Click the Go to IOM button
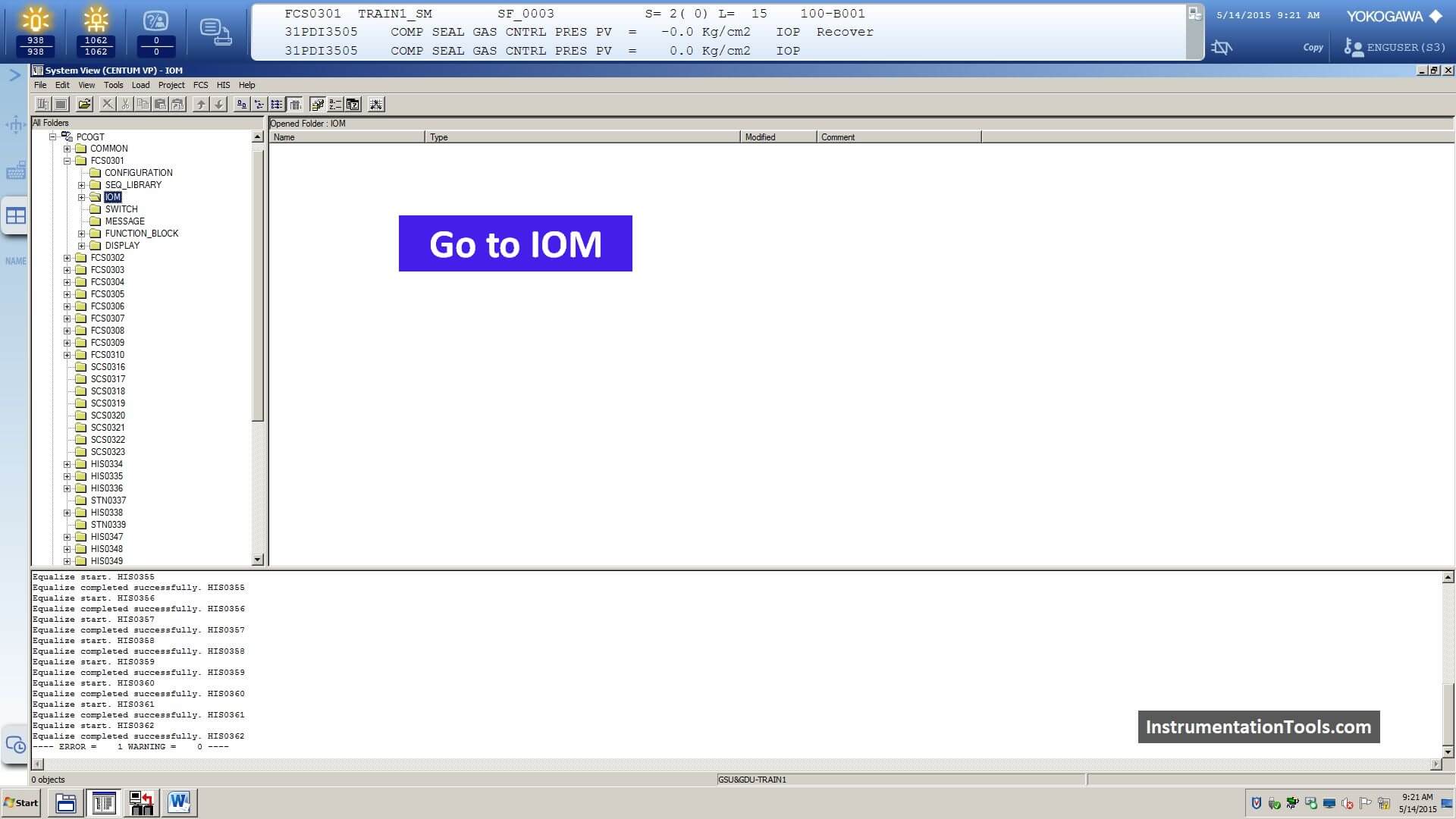 pos(515,243)
